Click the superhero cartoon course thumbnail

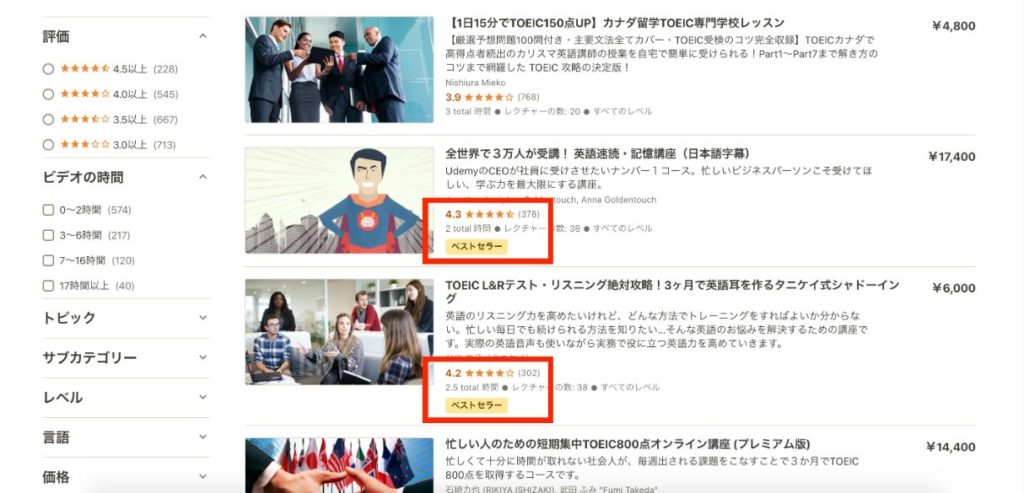pyautogui.click(x=339, y=200)
